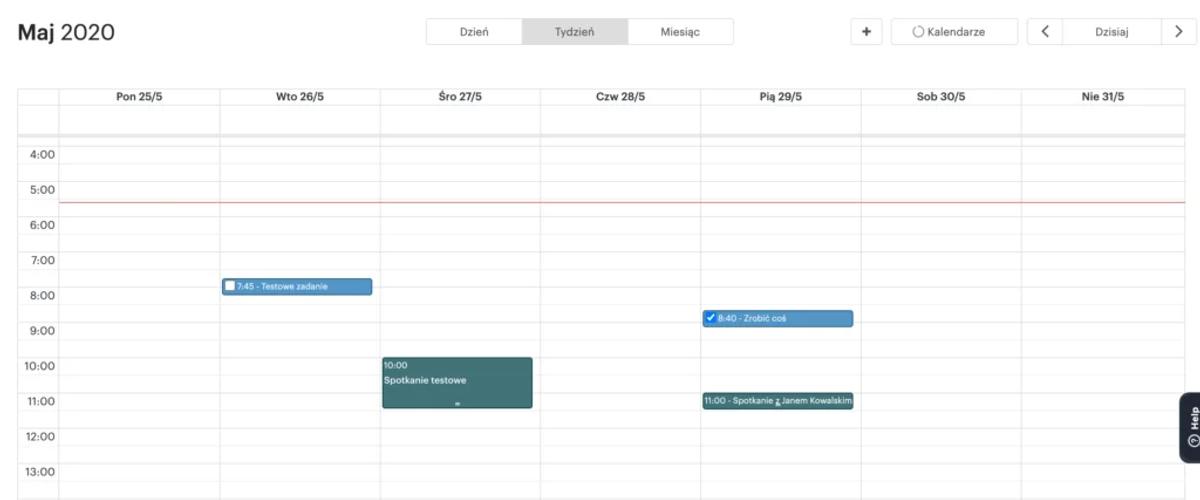The width and height of the screenshot is (1200, 500).
Task: Click the 11:00 time label in time column
Action: point(39,401)
